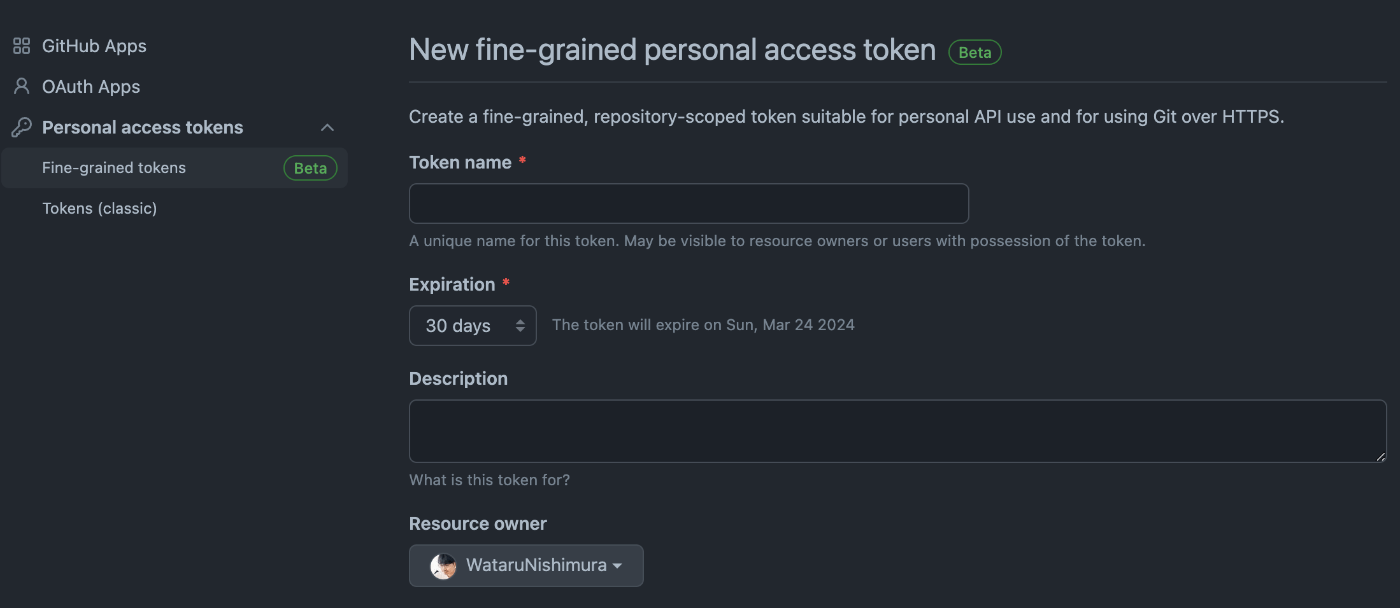This screenshot has height=608, width=1400.
Task: Click the WataruNishimura avatar image
Action: (x=443, y=566)
